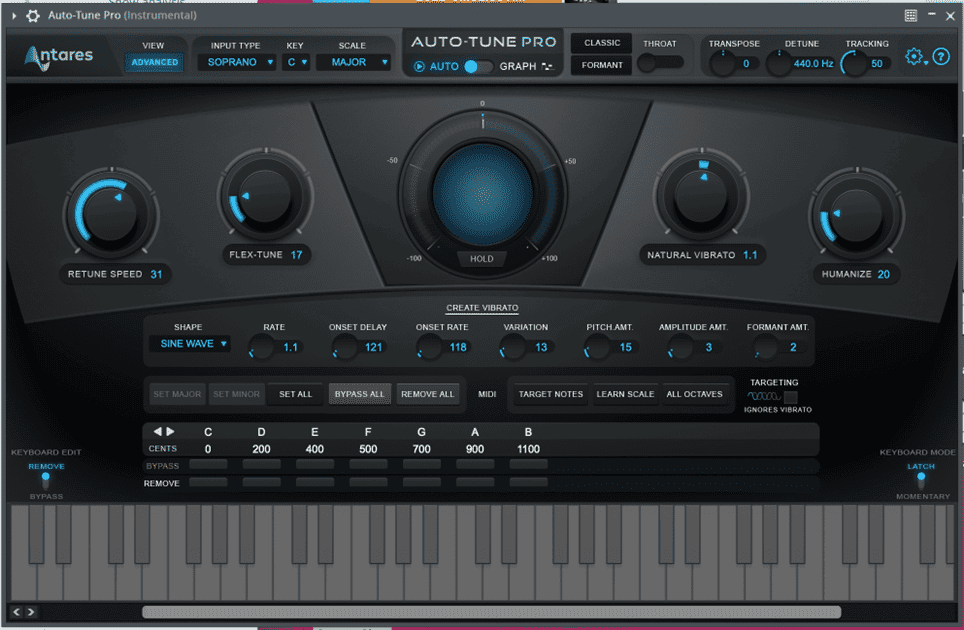Click the Humanize knob
This screenshot has width=964, height=630.
pyautogui.click(x=856, y=214)
